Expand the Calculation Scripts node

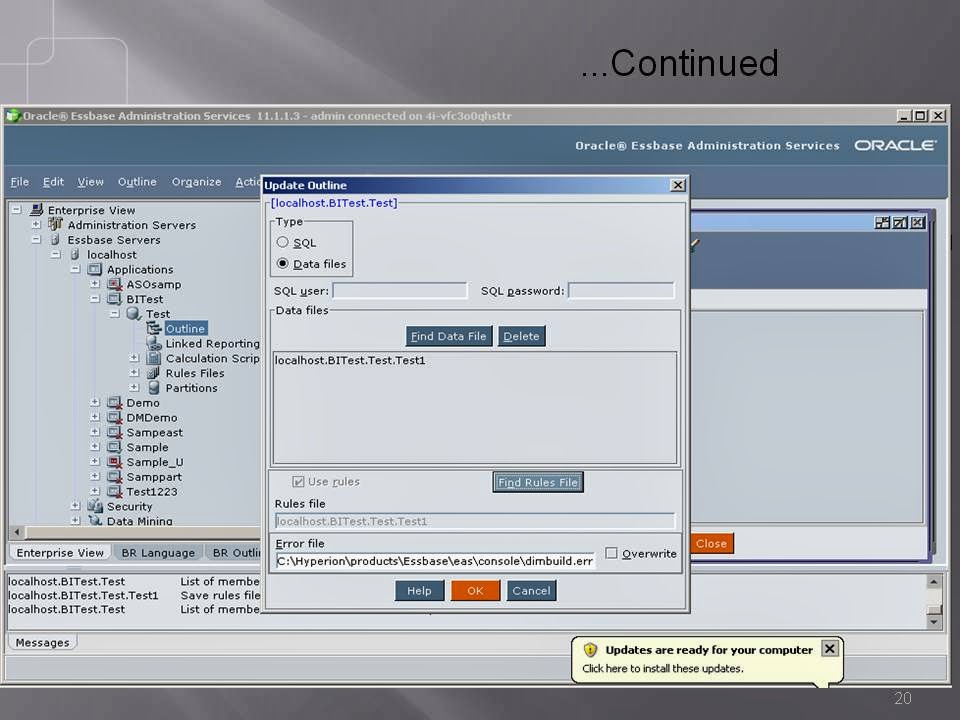[x=134, y=358]
